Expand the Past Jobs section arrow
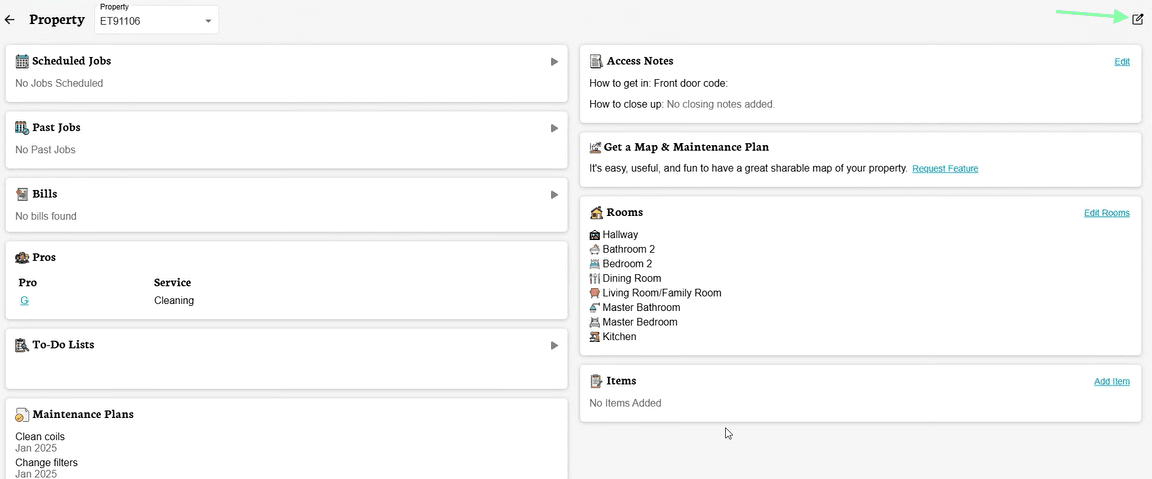The image size is (1152, 479). point(554,128)
